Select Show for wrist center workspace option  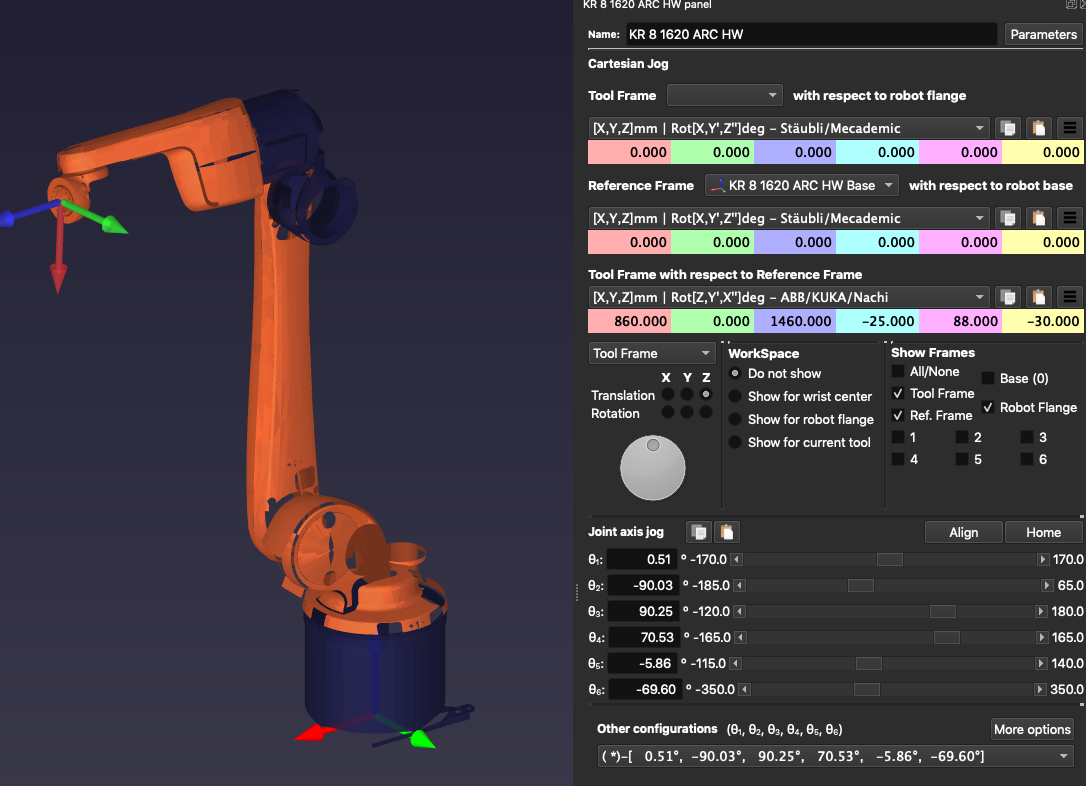[736, 396]
